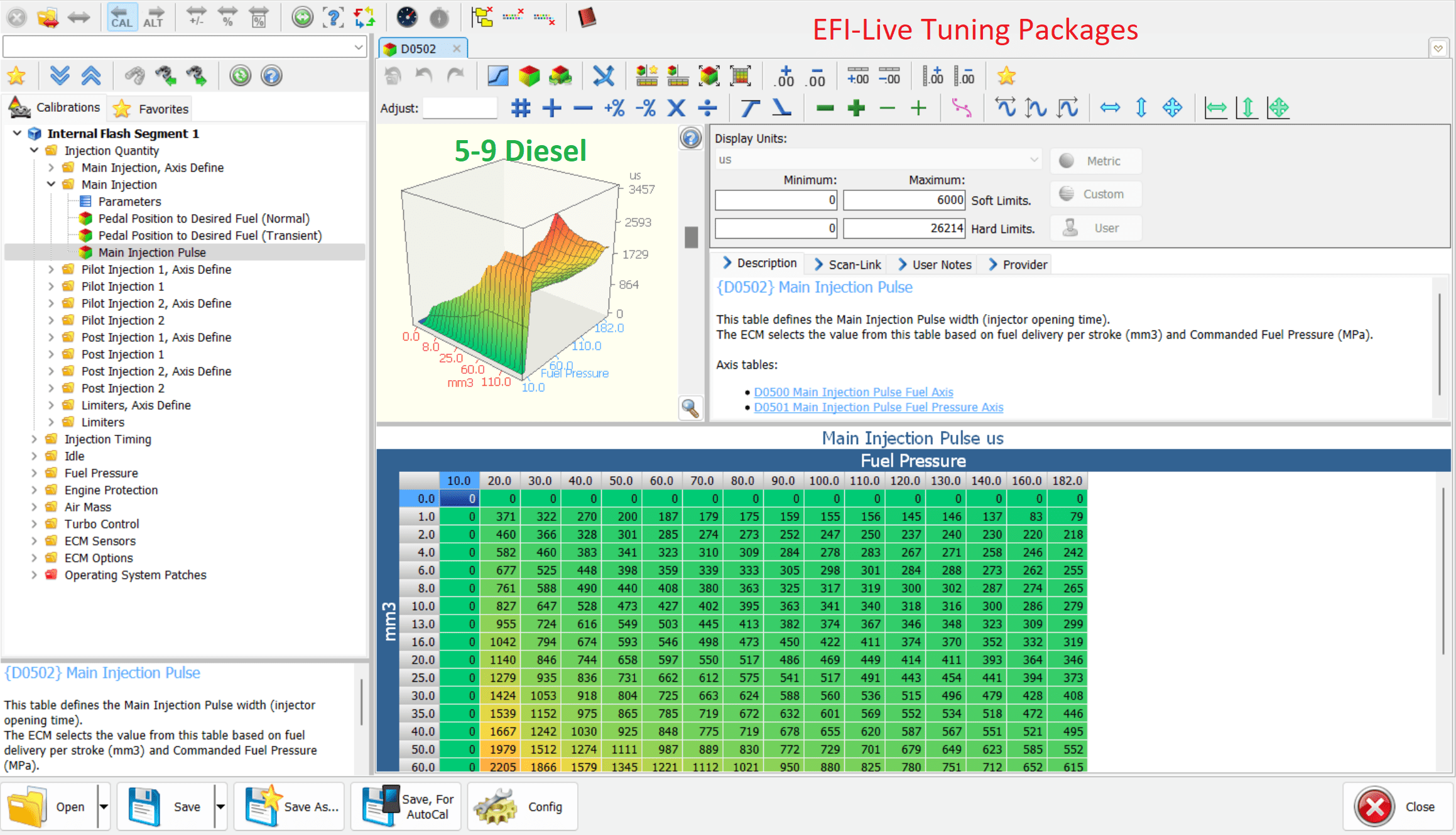1456x835 pixels.
Task: Collapse Internal Flash Segment 1 node
Action: coord(18,133)
